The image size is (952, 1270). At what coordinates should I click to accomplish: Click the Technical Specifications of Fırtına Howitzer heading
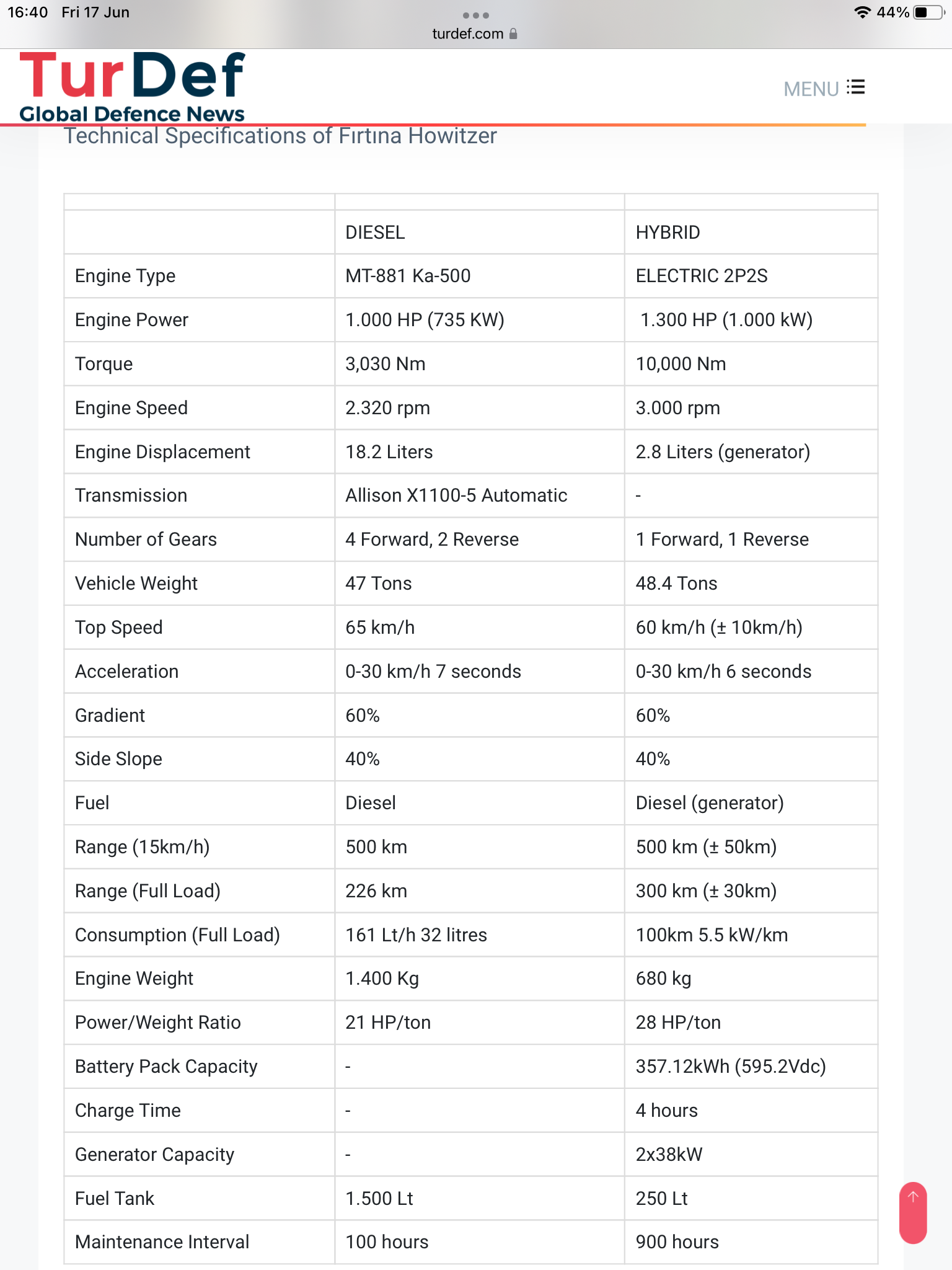point(280,136)
